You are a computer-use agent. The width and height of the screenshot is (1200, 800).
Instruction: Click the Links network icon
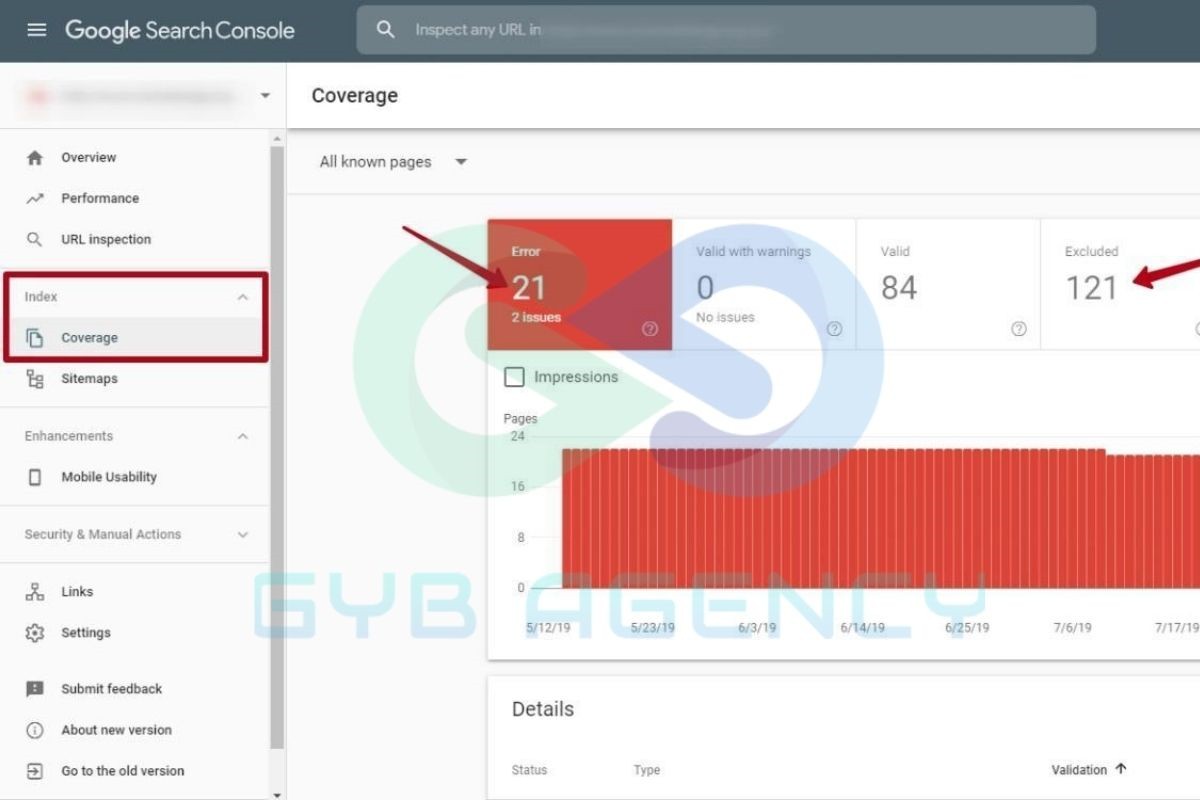click(35, 592)
